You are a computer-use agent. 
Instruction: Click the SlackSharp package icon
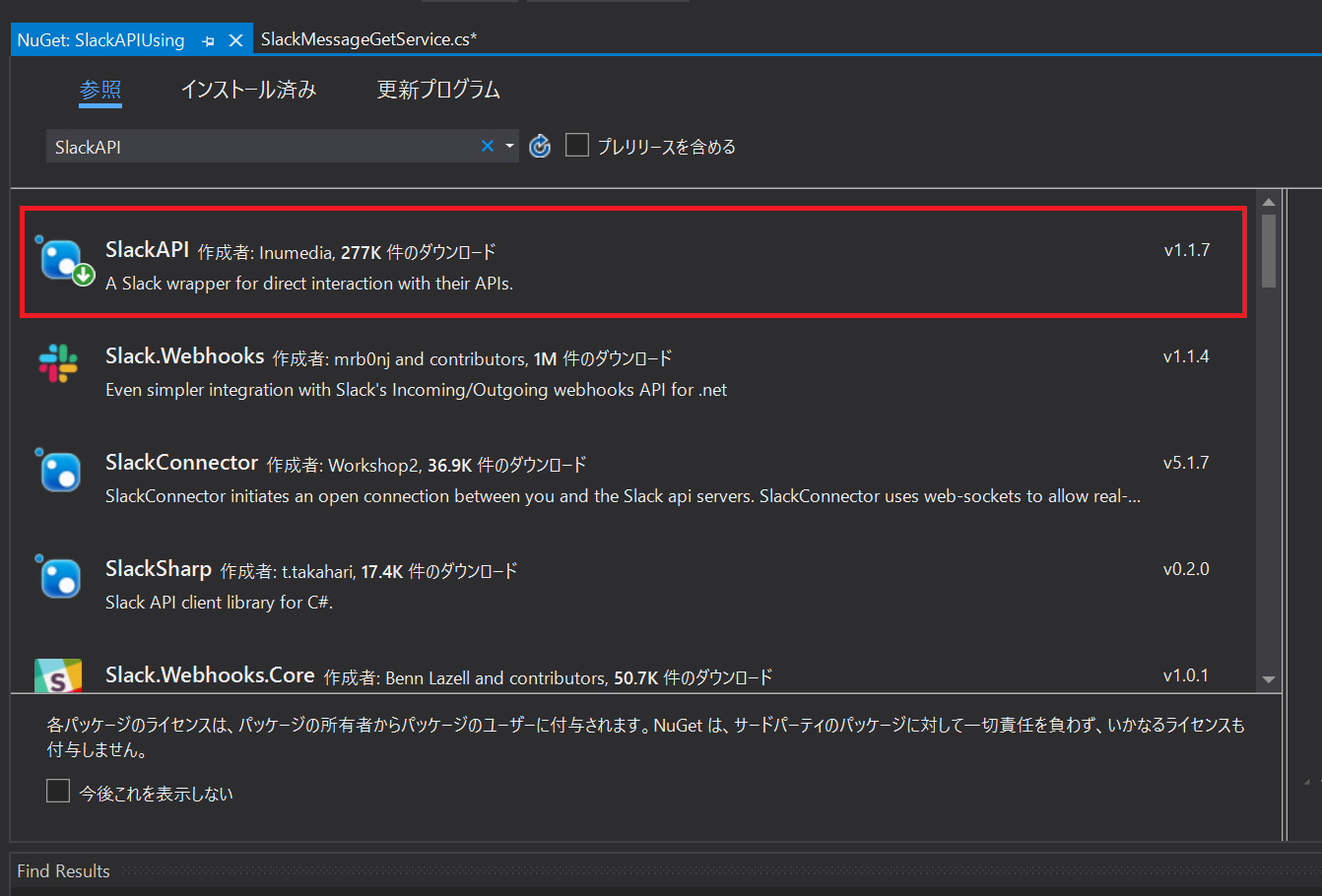59,578
